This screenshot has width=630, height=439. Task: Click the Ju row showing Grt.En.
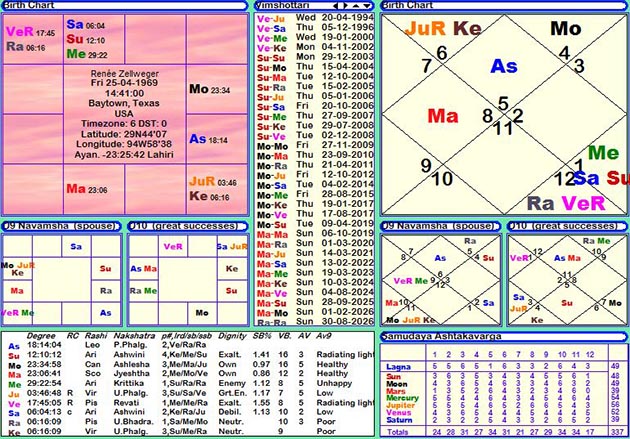tap(191, 393)
